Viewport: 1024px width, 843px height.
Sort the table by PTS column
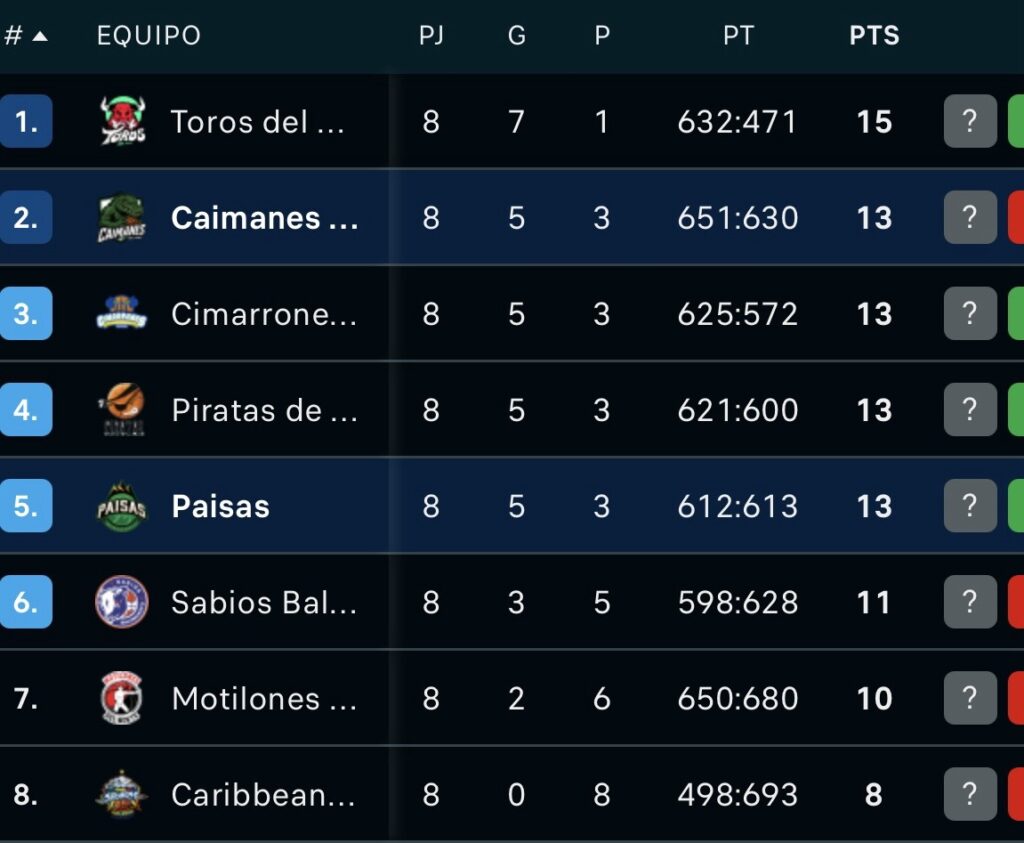pos(874,36)
